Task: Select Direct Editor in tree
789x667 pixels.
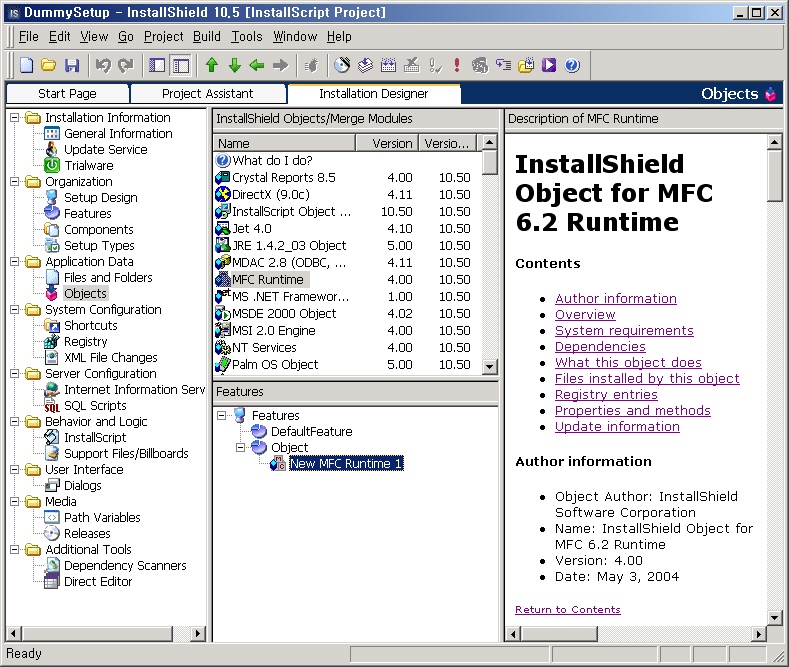Action: tap(98, 581)
